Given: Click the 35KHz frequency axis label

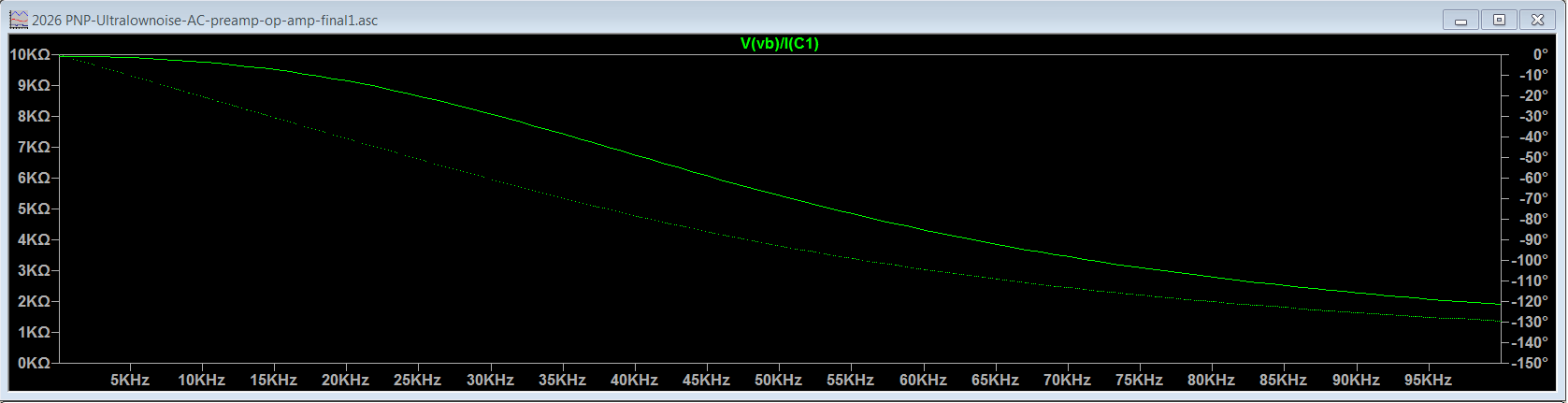Looking at the screenshot, I should click(563, 381).
